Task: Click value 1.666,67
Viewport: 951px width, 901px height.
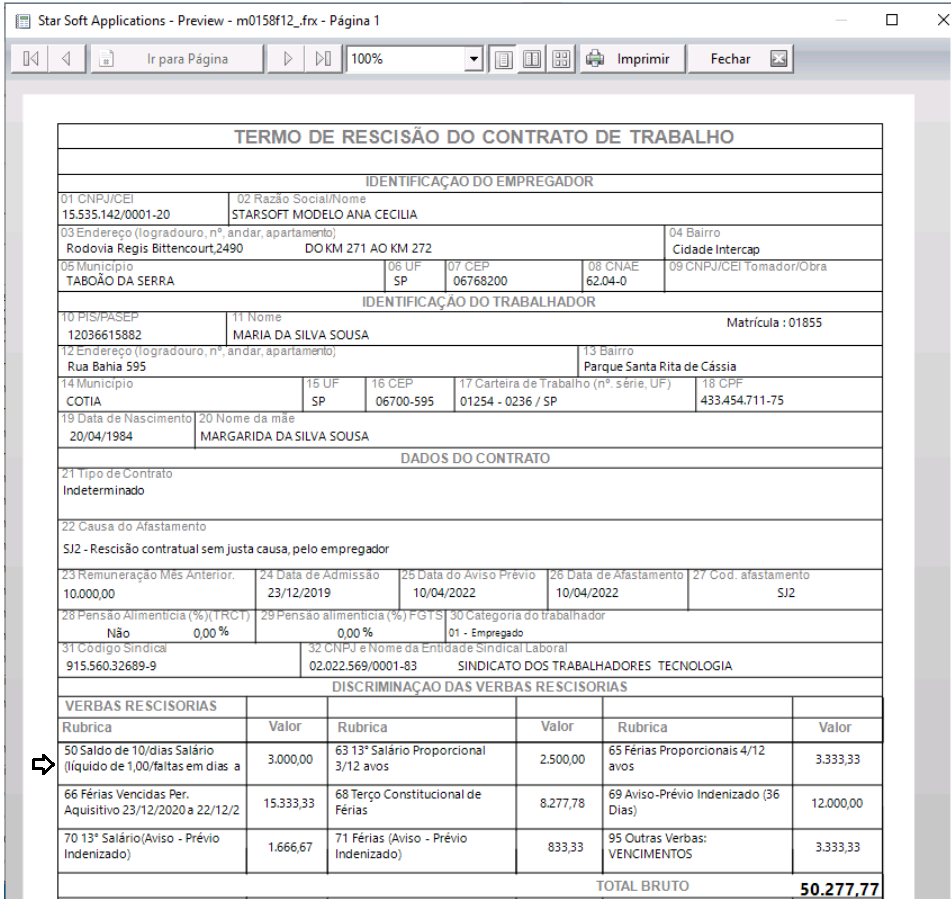Action: coord(291,847)
